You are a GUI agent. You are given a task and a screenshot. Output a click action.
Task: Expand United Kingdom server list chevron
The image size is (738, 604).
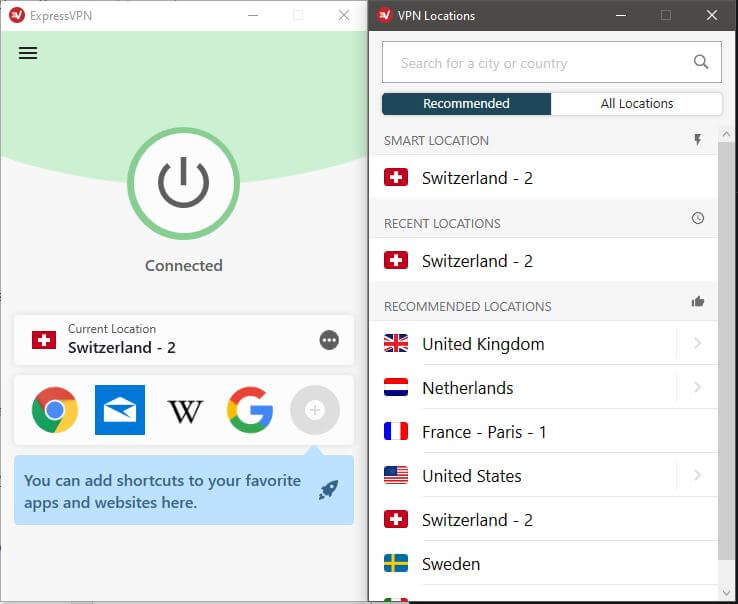point(698,343)
